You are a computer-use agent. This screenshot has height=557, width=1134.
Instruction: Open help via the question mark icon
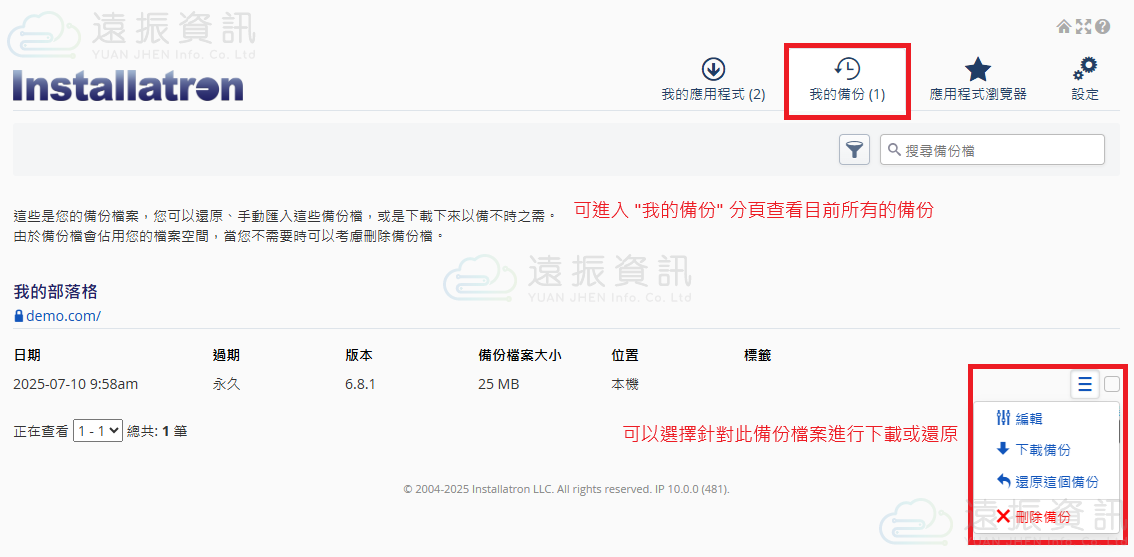click(x=1103, y=27)
